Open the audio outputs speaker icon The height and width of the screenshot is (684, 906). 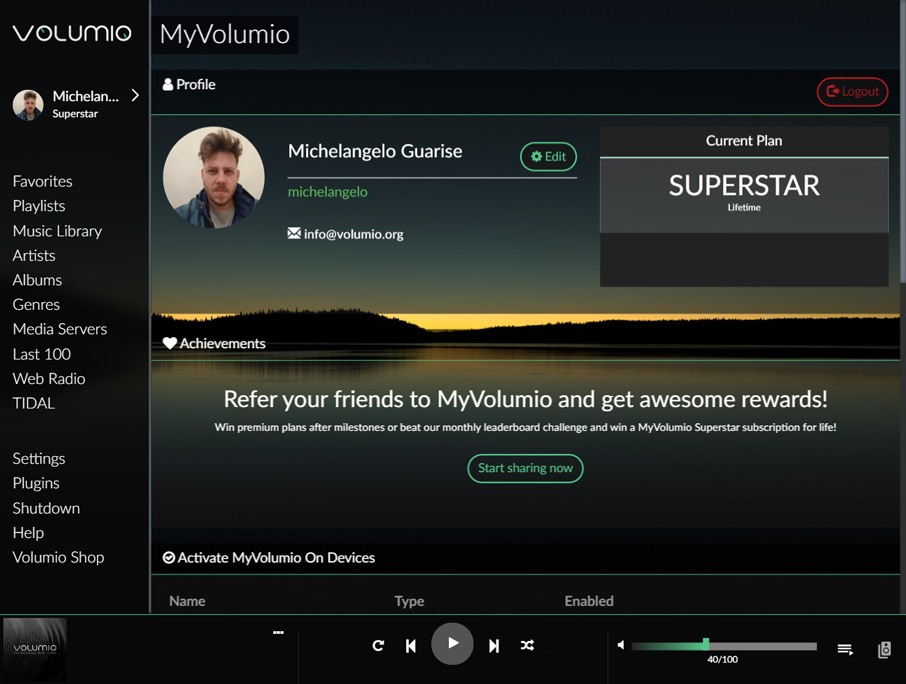(884, 650)
